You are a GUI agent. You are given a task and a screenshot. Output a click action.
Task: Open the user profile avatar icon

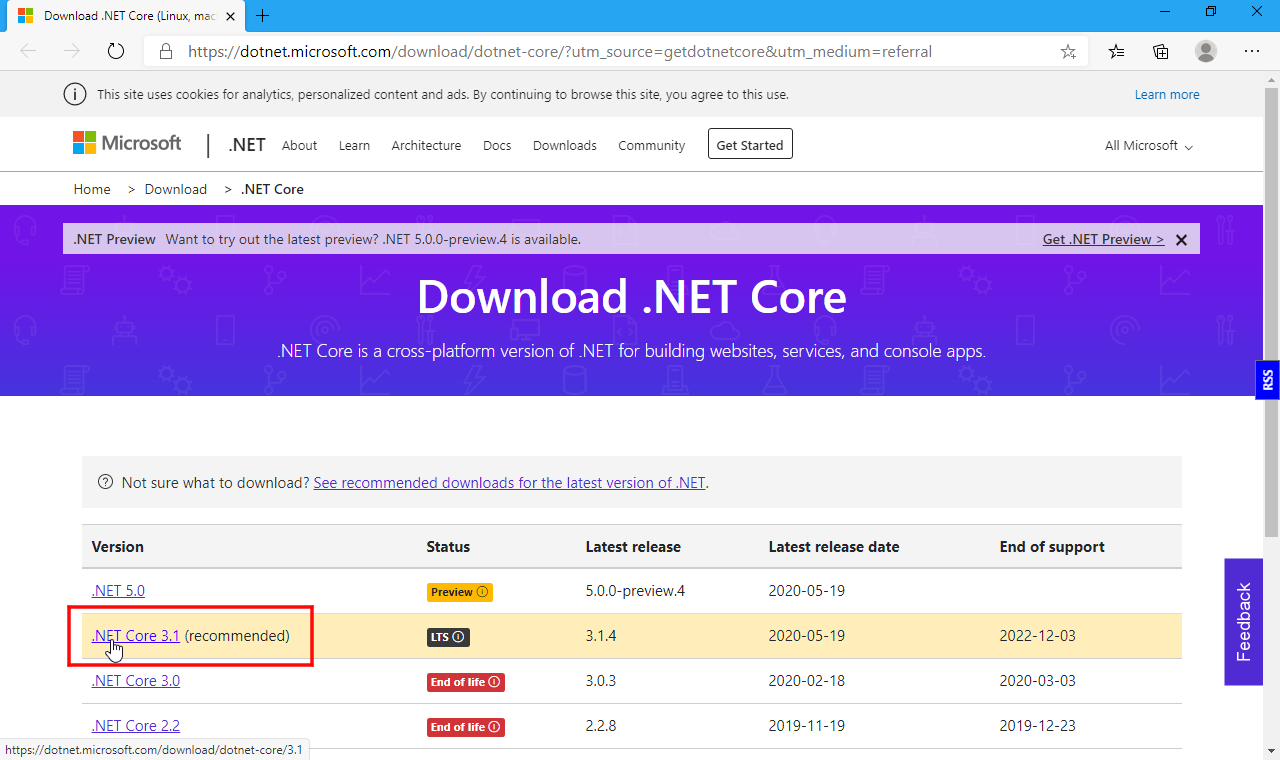(x=1206, y=52)
